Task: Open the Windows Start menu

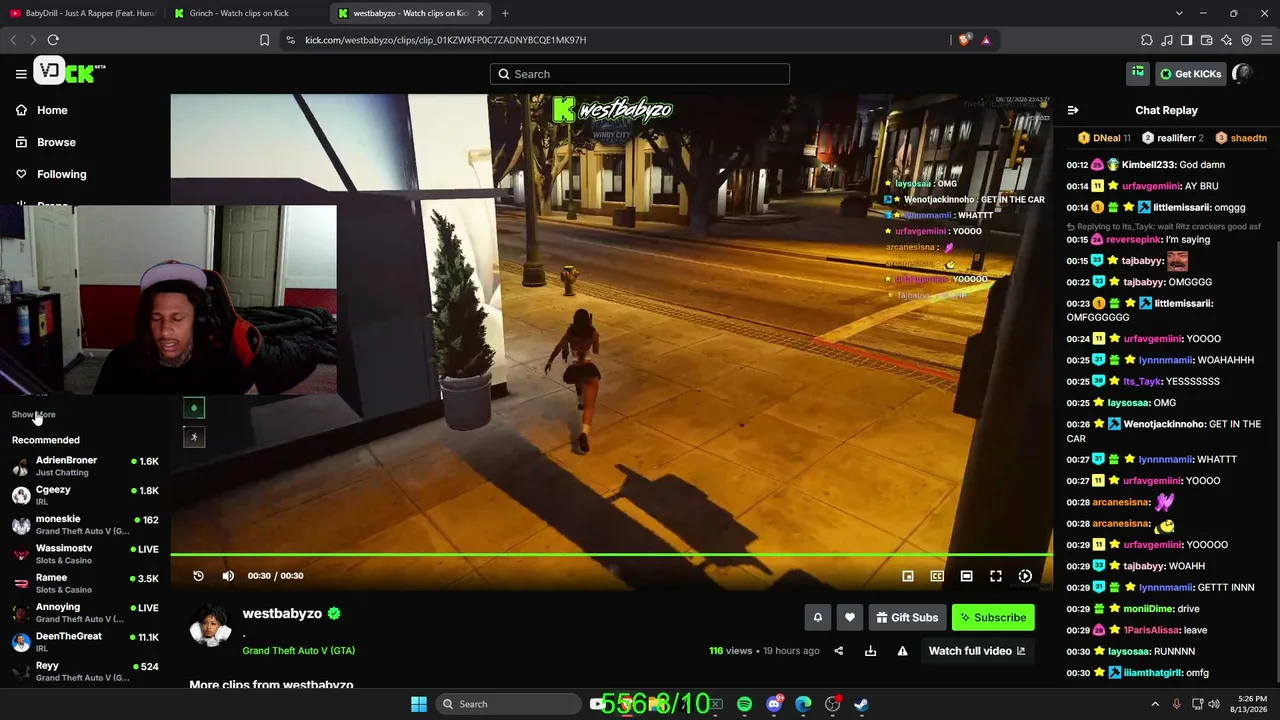Action: click(419, 704)
